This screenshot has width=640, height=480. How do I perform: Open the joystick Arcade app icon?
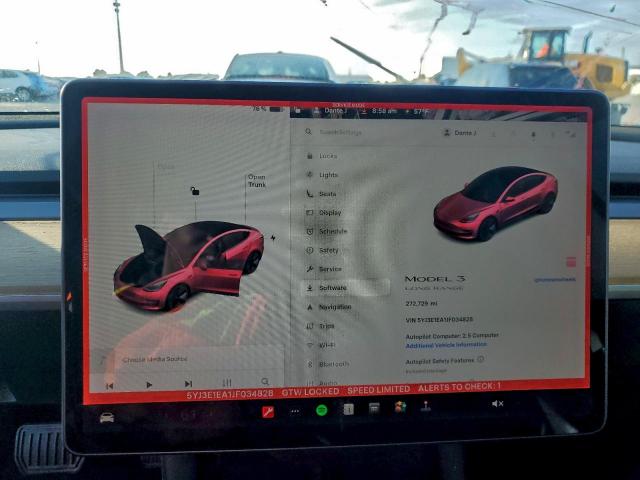[x=426, y=406]
